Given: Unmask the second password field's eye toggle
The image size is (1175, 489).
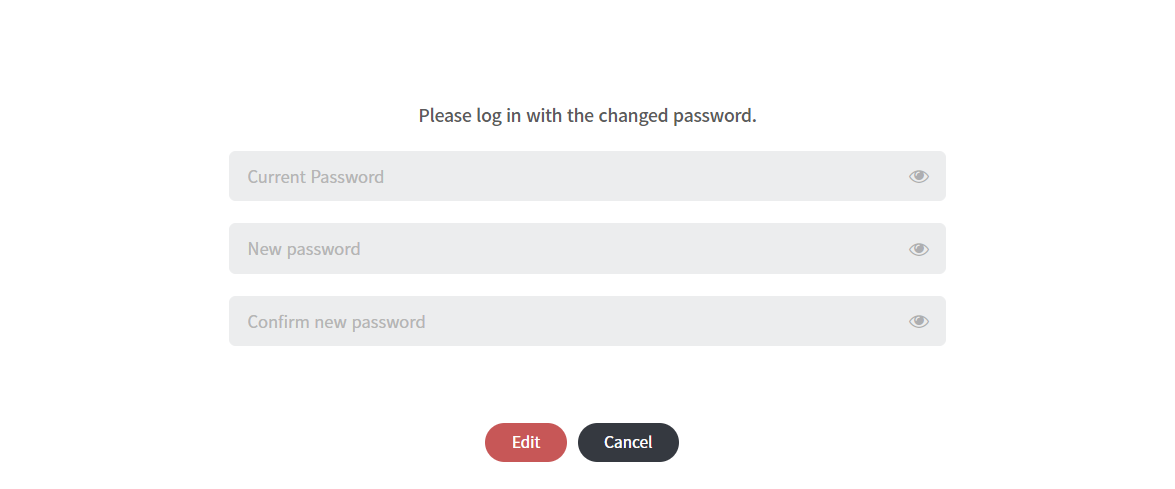Looking at the screenshot, I should click(918, 249).
